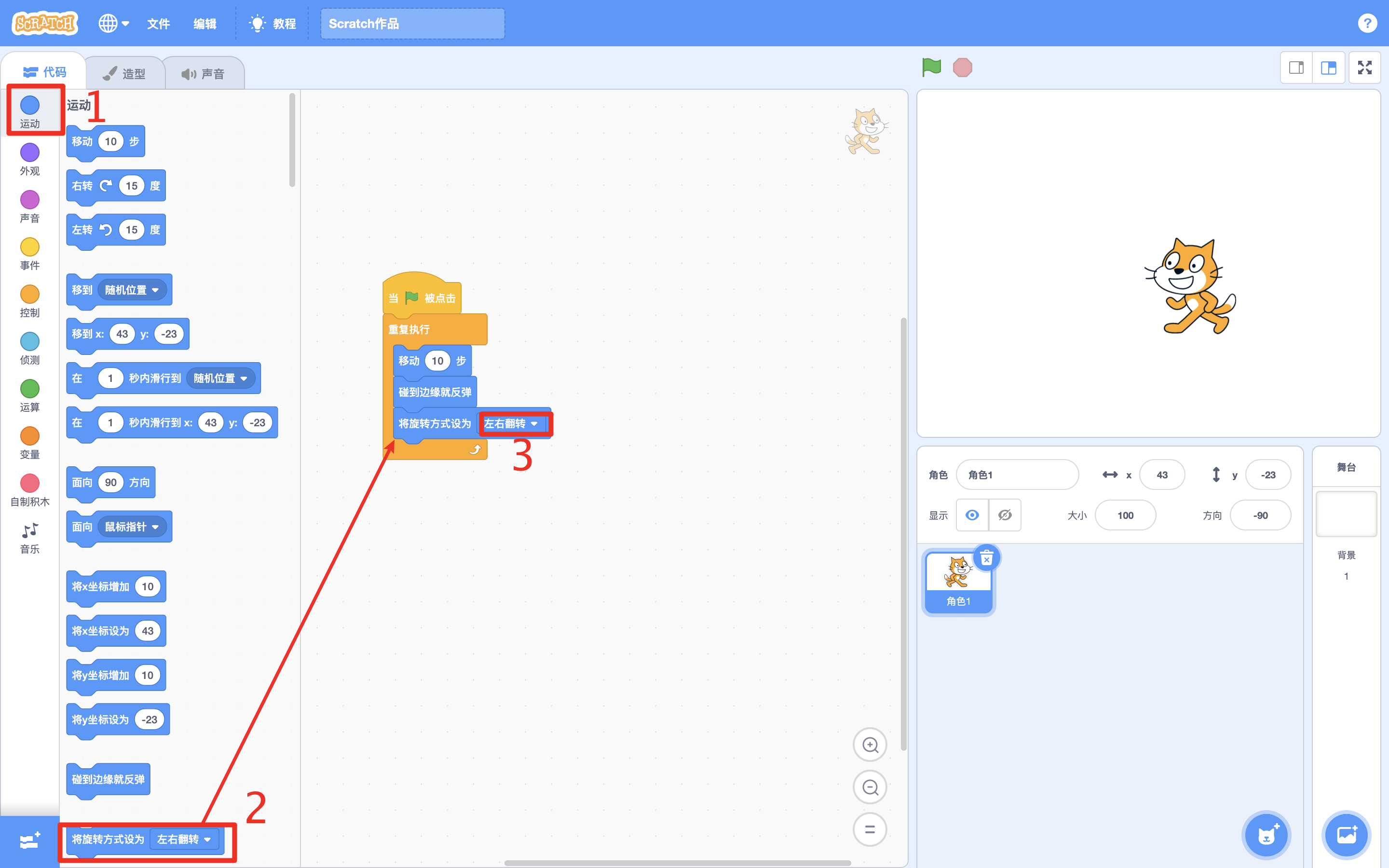The image size is (1389, 868).
Task: Switch to large stage layout
Action: click(x=1329, y=68)
